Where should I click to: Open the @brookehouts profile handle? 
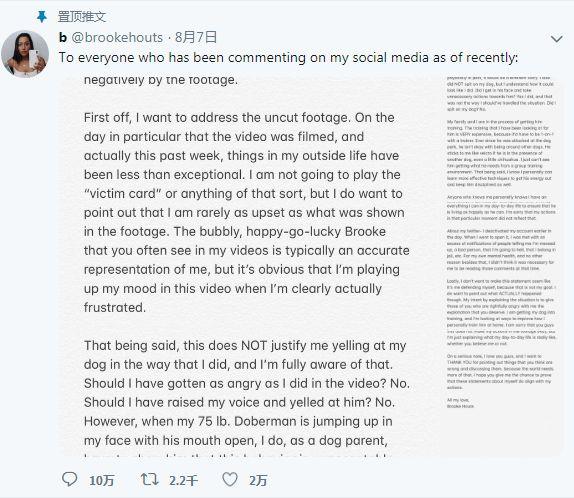[x=117, y=37]
